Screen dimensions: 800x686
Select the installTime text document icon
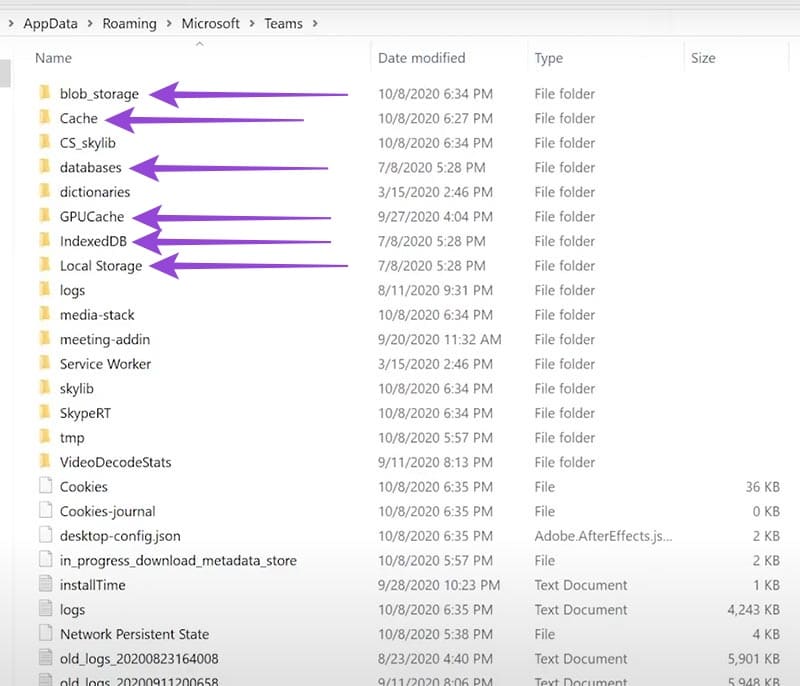pyautogui.click(x=44, y=585)
